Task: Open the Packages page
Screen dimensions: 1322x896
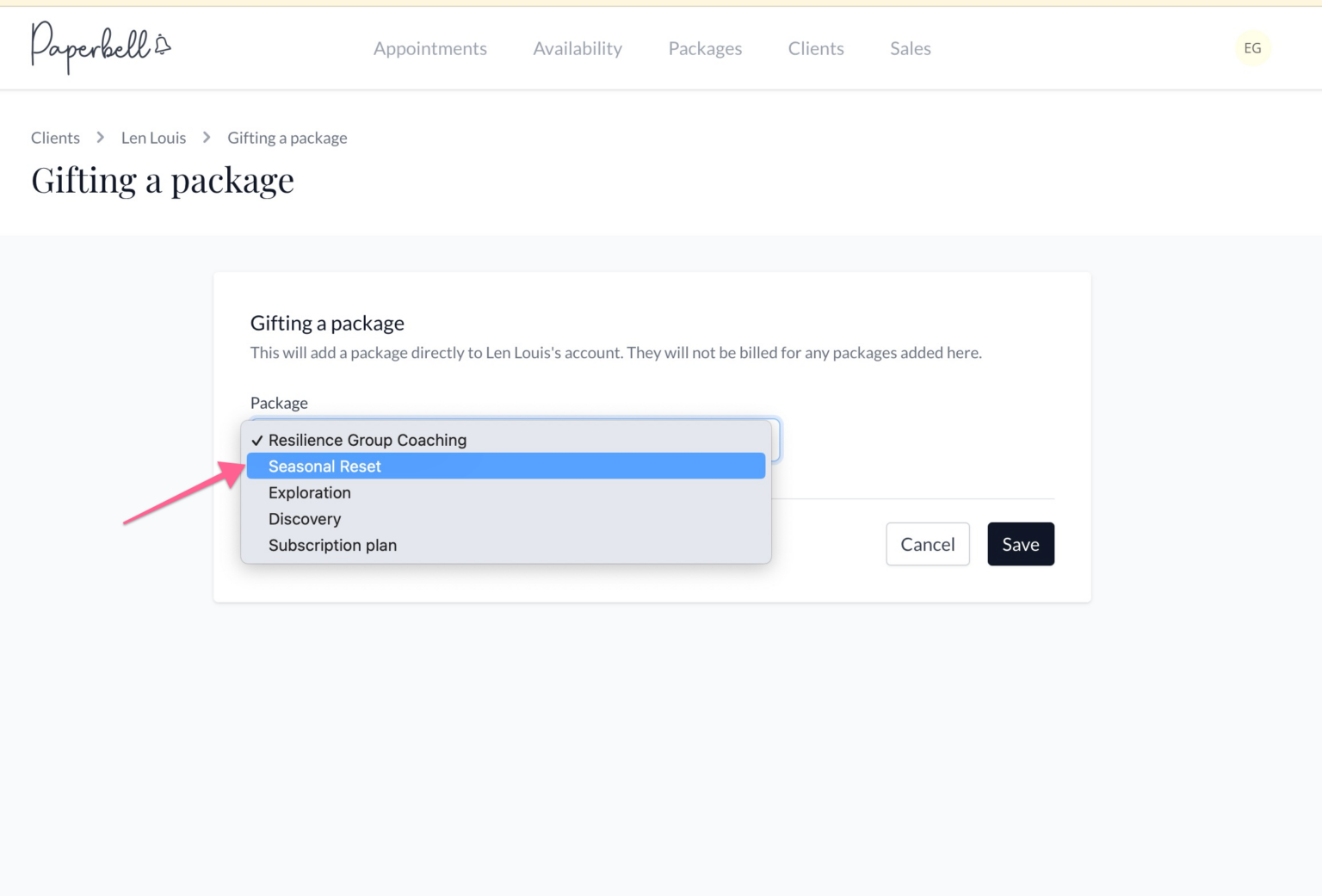Action: click(x=704, y=49)
